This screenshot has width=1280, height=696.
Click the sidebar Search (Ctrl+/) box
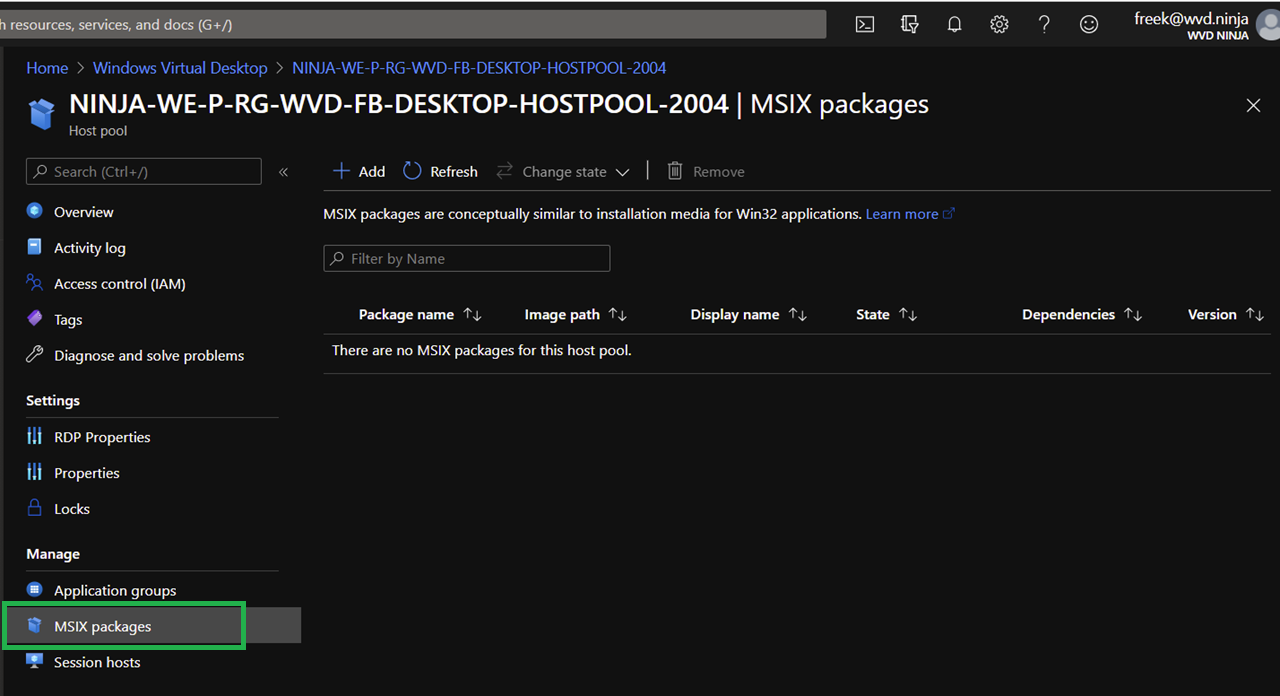pyautogui.click(x=144, y=171)
